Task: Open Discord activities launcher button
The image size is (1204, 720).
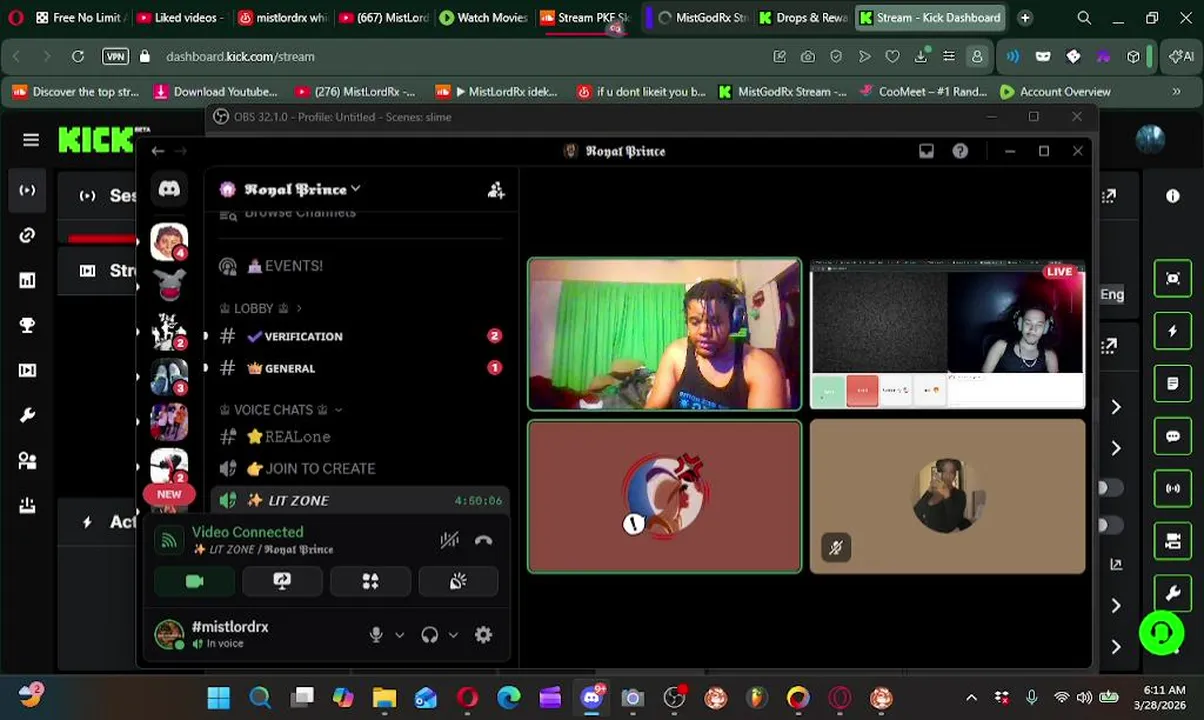Action: coord(370,582)
